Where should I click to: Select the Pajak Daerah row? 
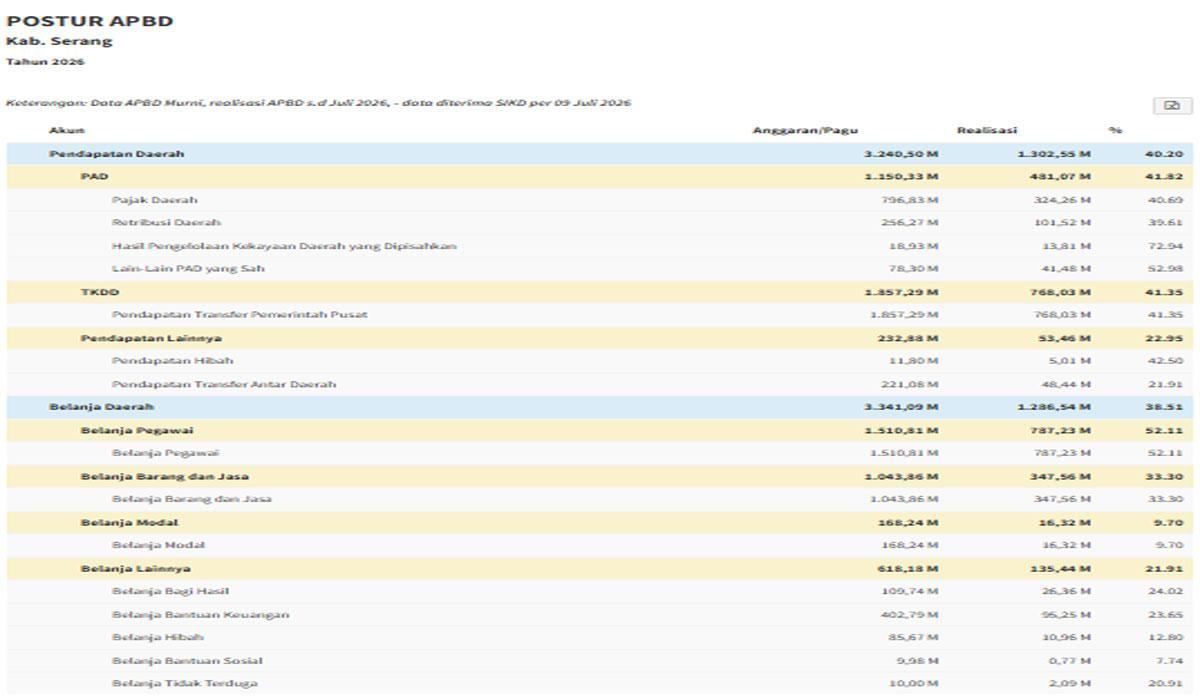pyautogui.click(x=600, y=200)
